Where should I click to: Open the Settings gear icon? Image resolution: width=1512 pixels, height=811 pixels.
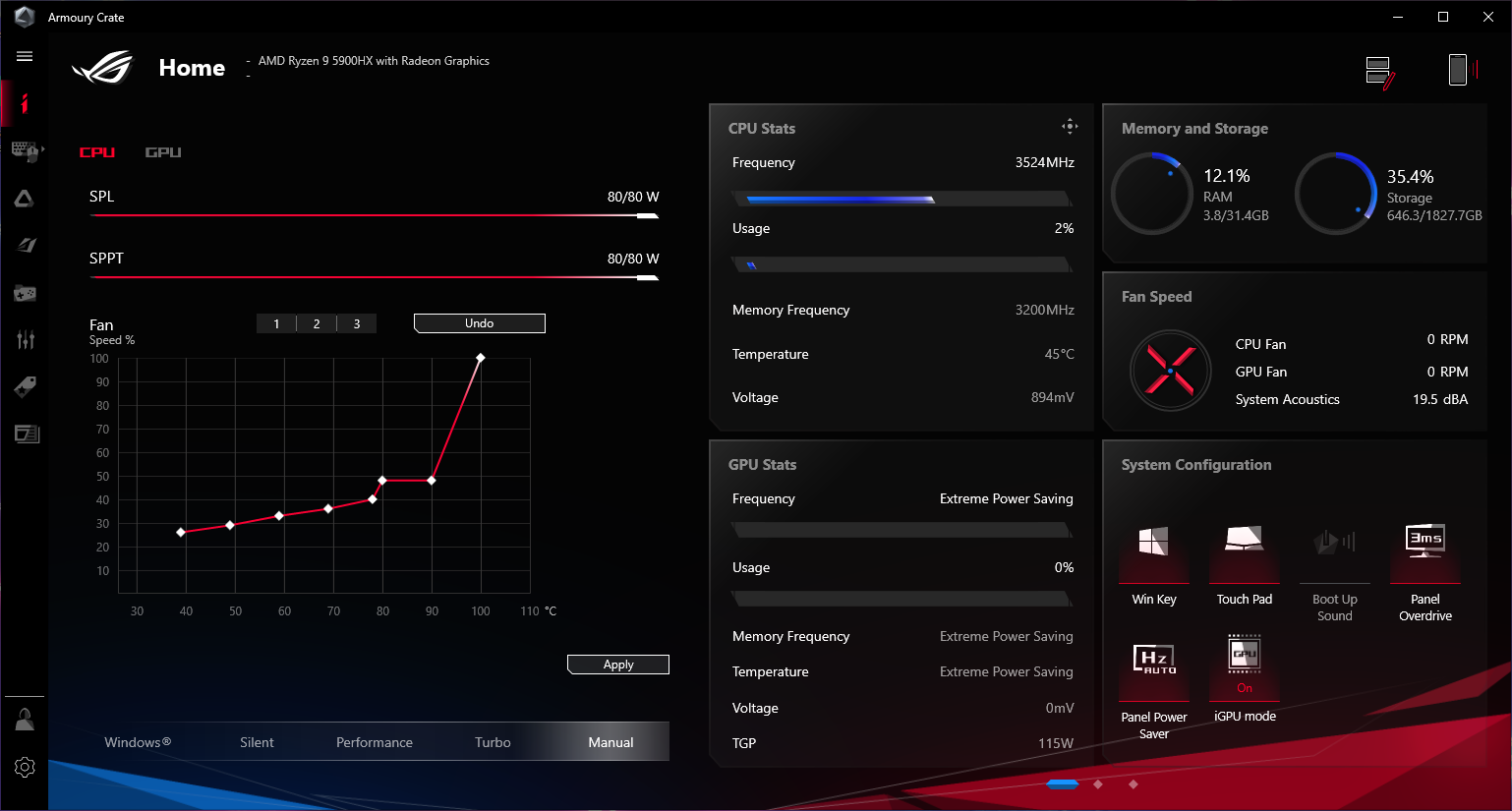click(25, 767)
